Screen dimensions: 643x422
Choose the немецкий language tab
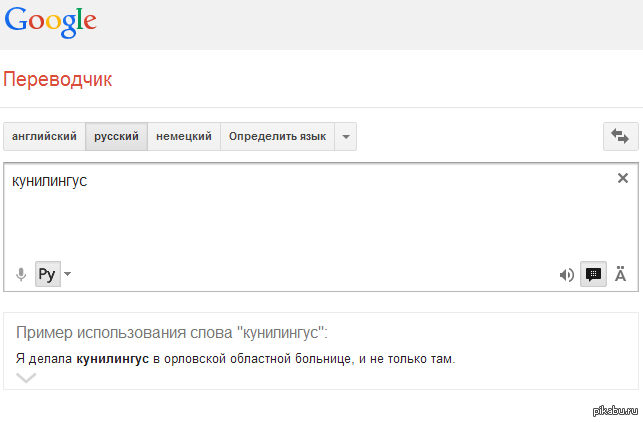coord(184,137)
